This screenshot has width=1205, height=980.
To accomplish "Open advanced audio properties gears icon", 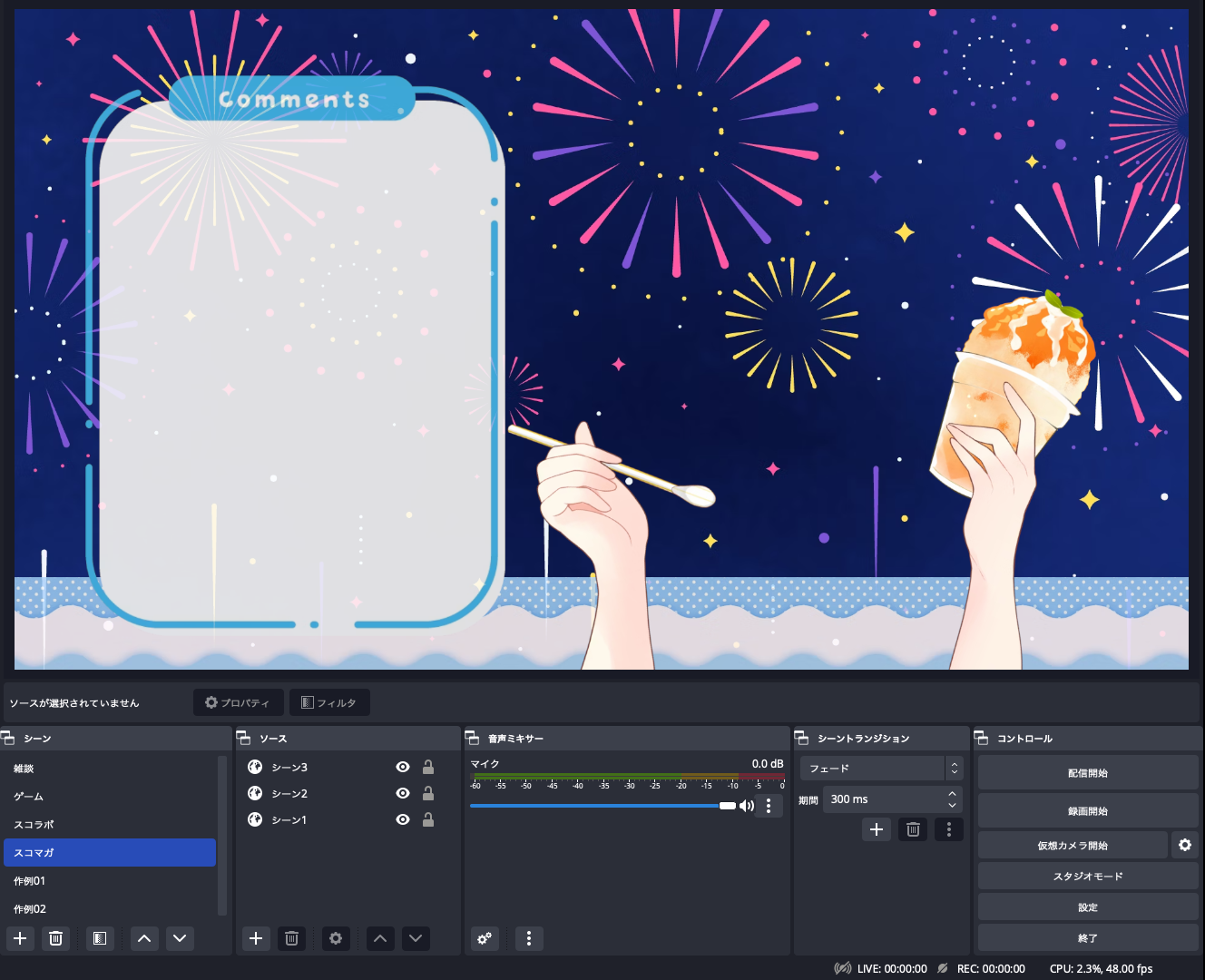I will coord(485,938).
